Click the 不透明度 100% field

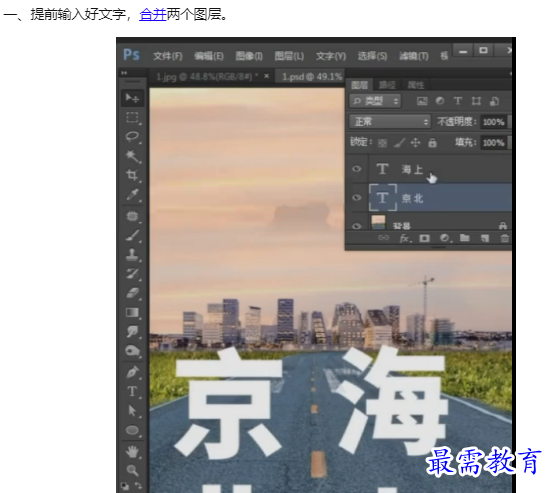pyautogui.click(x=493, y=122)
